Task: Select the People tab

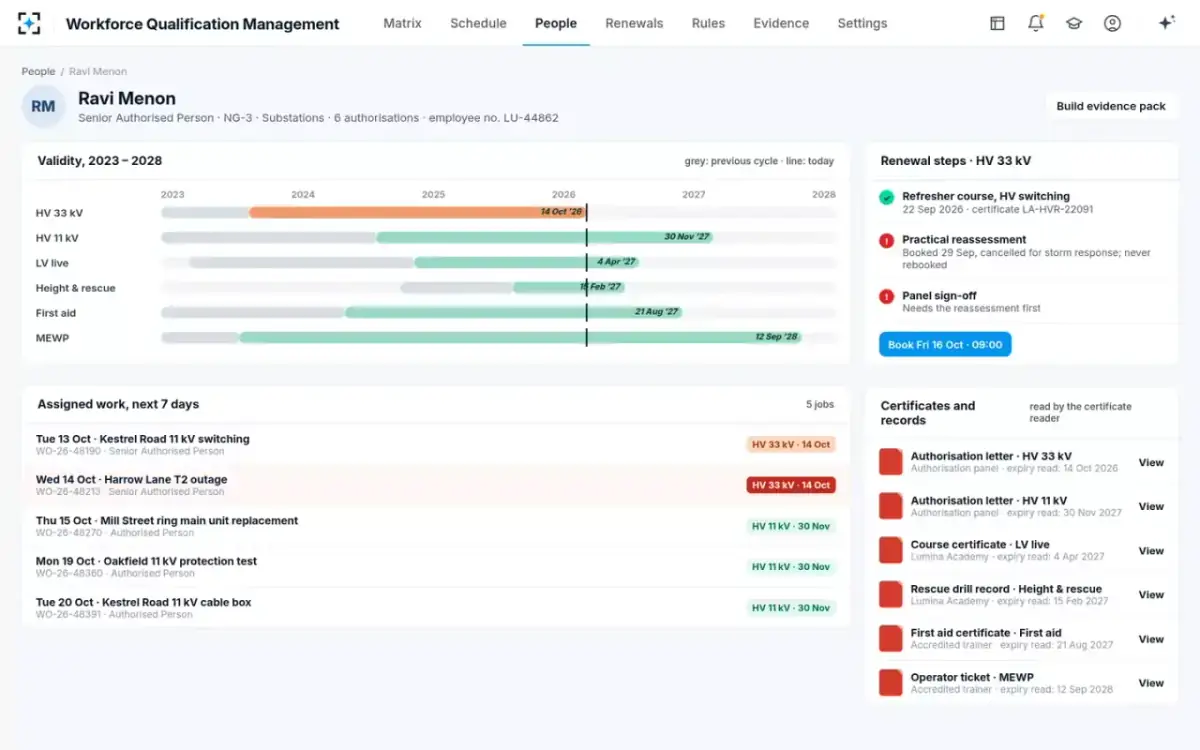Action: 556,23
